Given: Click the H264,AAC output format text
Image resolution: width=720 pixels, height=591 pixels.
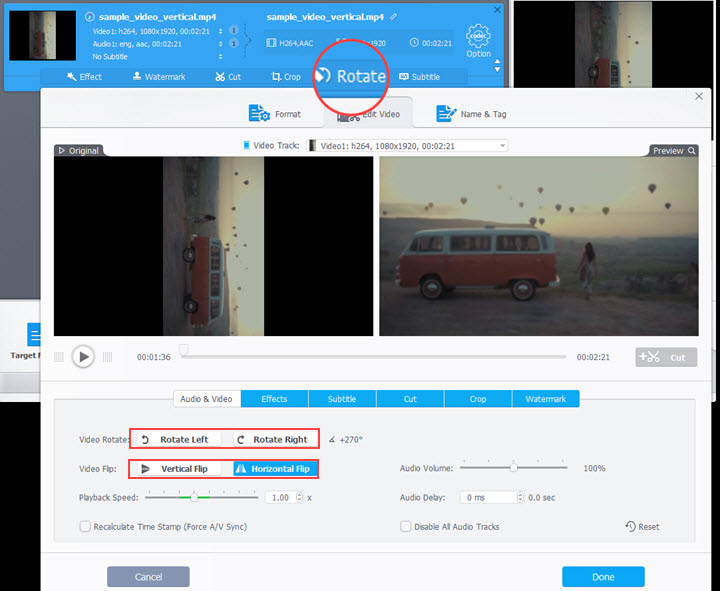Looking at the screenshot, I should click(x=296, y=43).
